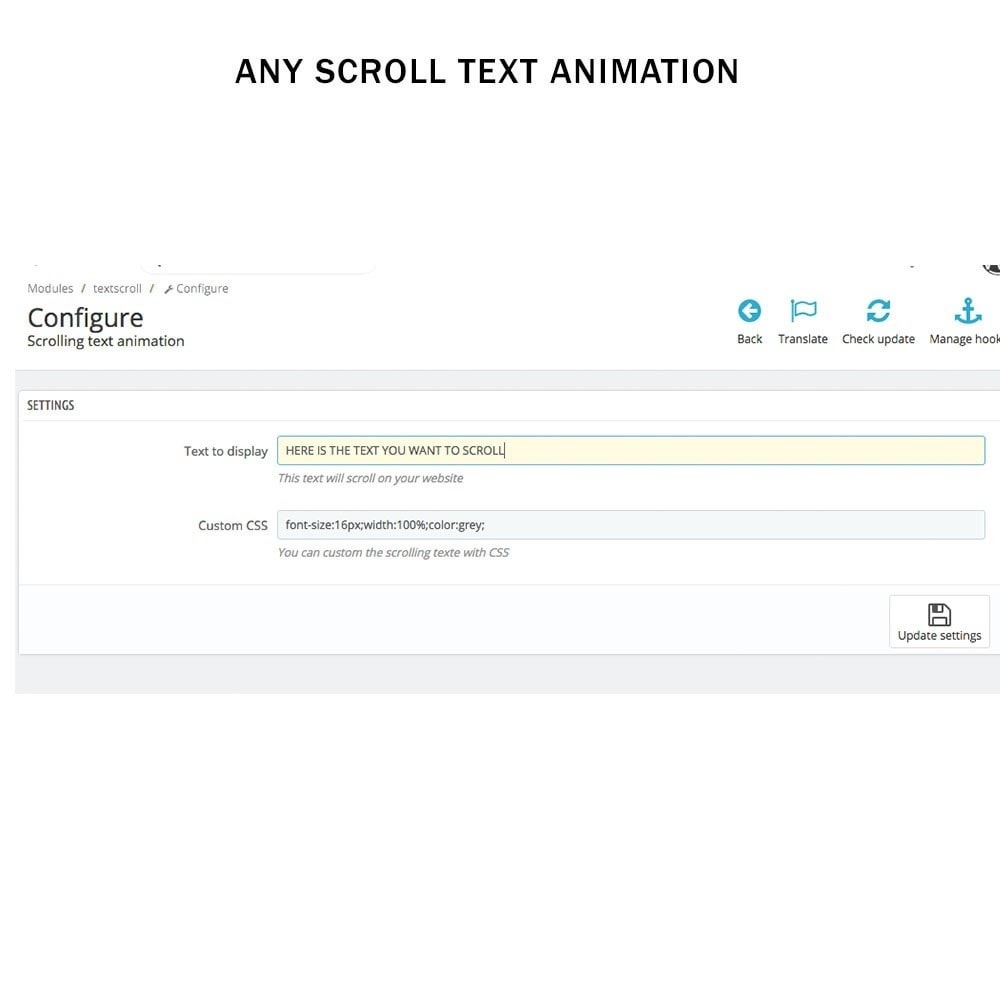Click the Configure page heading
Viewport: 1000px width, 1000px height.
click(x=85, y=318)
